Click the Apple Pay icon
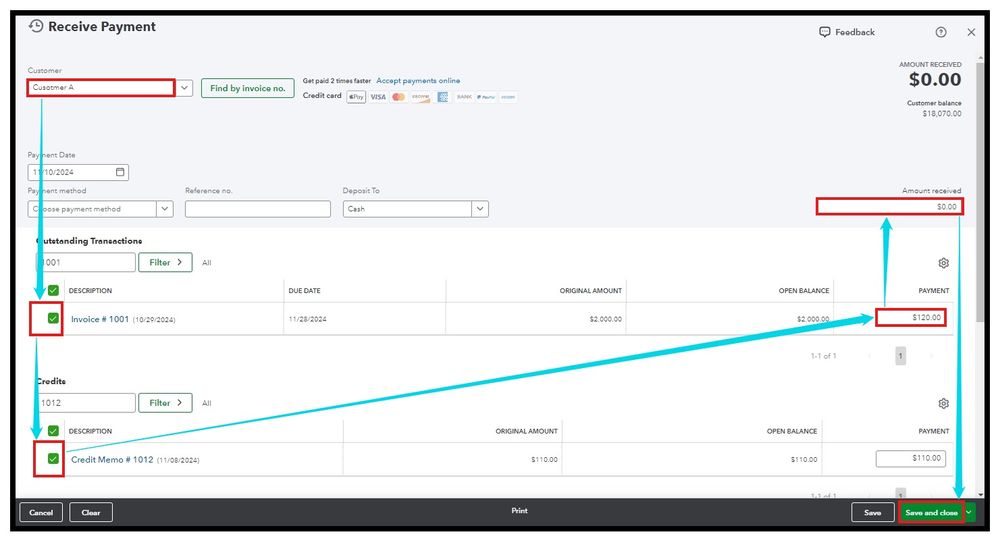The image size is (998, 547). tap(356, 97)
